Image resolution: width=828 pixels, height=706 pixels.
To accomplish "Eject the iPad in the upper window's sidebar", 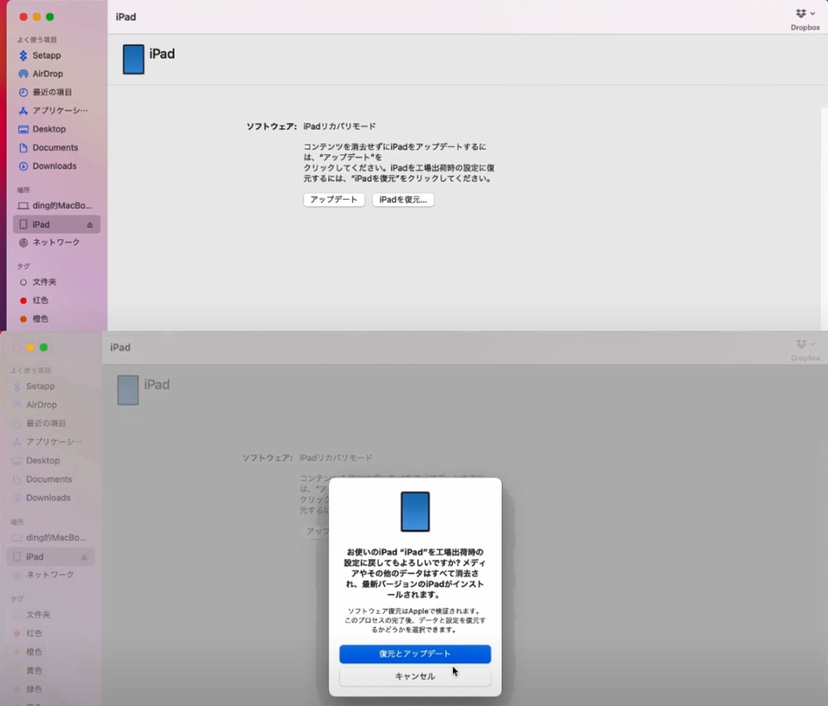I will [x=90, y=225].
